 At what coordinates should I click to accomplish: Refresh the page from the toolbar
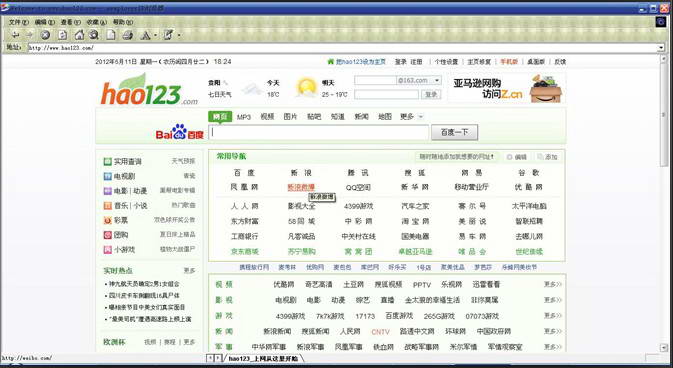coord(63,35)
